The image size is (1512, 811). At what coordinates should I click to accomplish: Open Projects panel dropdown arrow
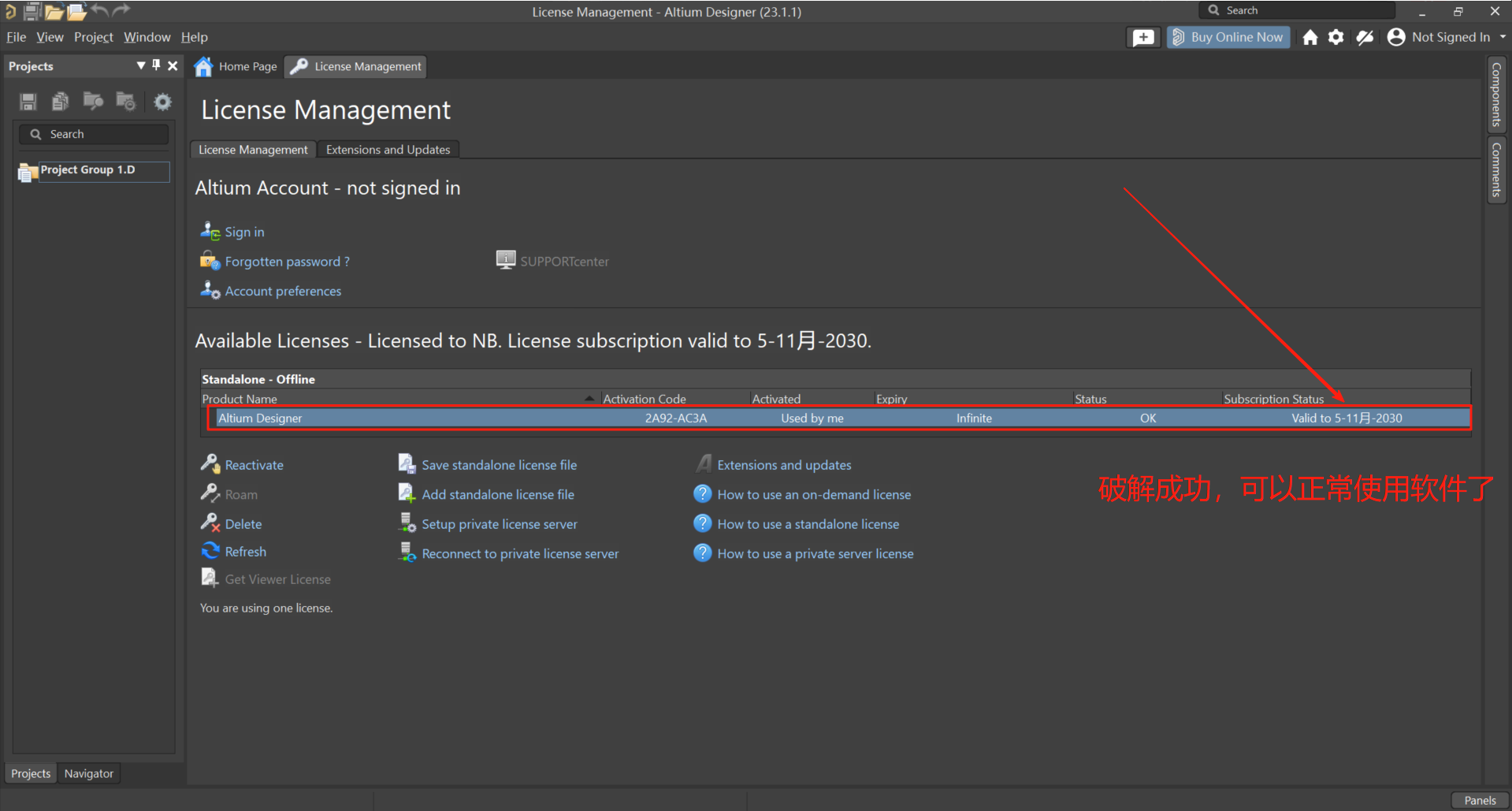tap(141, 65)
